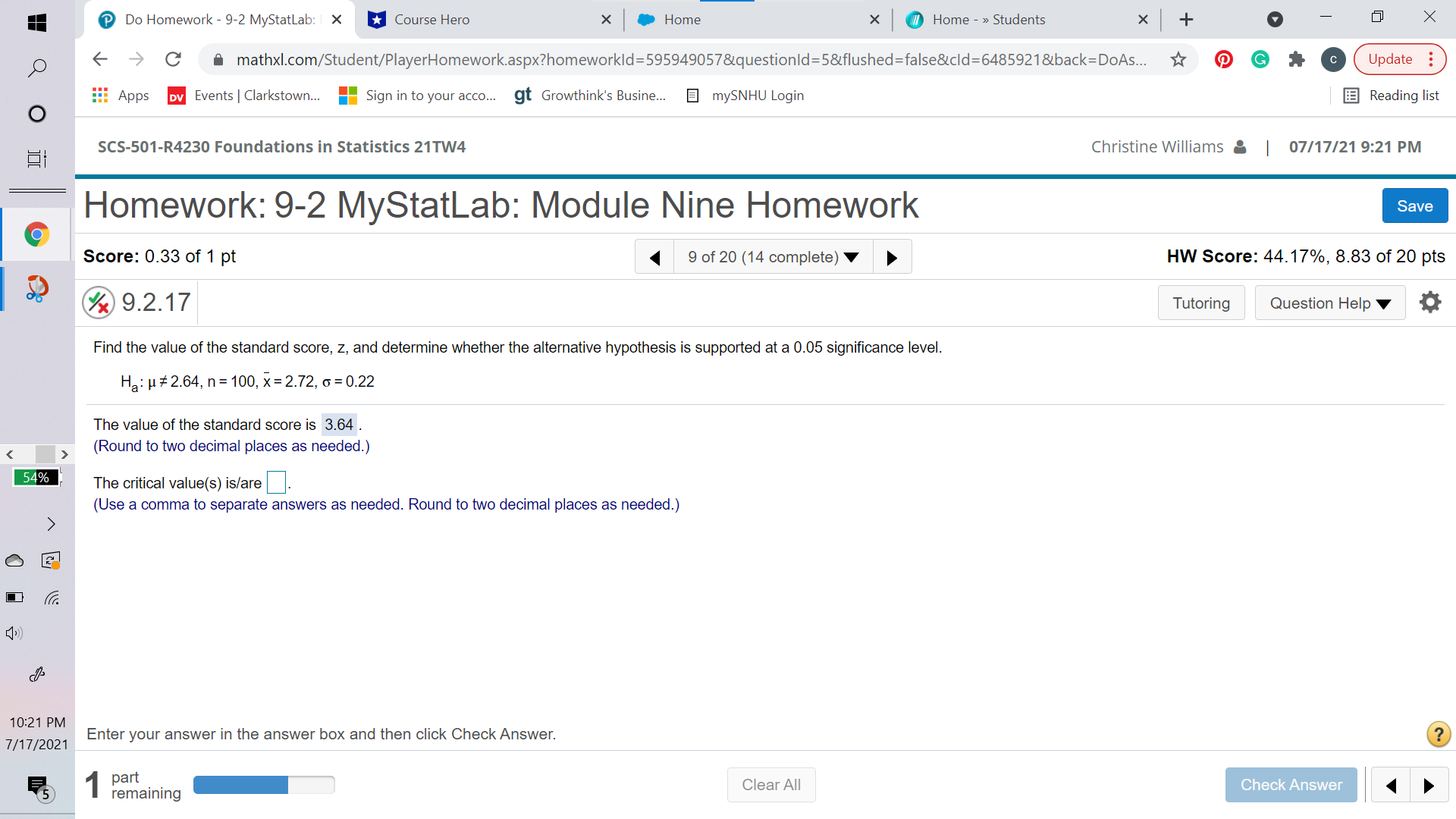Click the Save button

tap(1414, 206)
